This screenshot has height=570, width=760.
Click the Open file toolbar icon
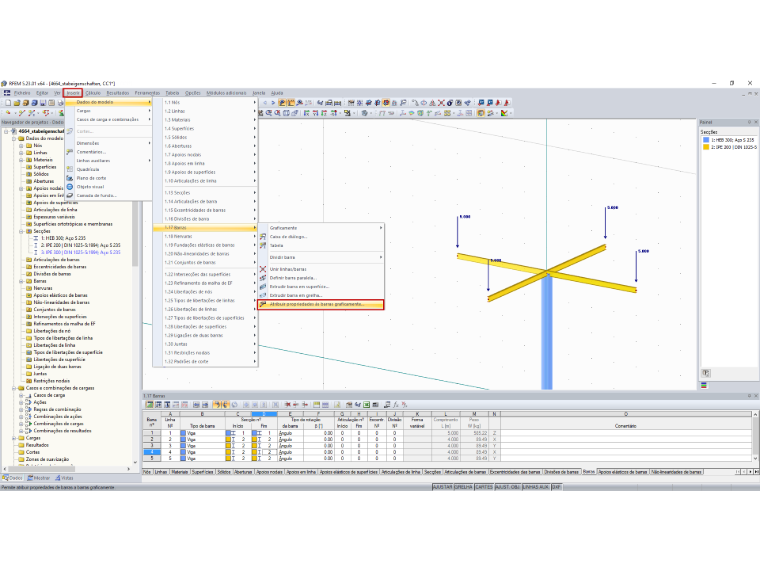coord(17,103)
